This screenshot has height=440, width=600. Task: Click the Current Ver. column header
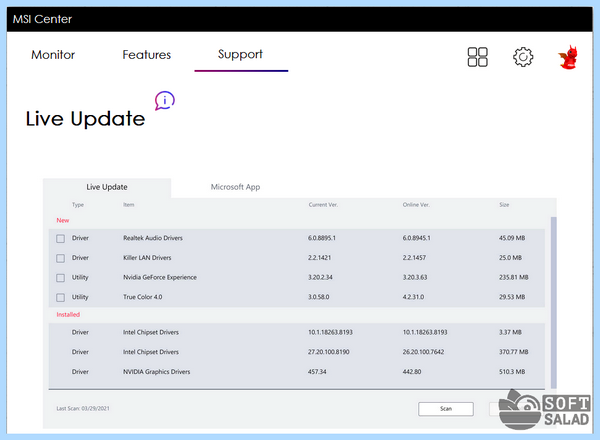(x=323, y=205)
